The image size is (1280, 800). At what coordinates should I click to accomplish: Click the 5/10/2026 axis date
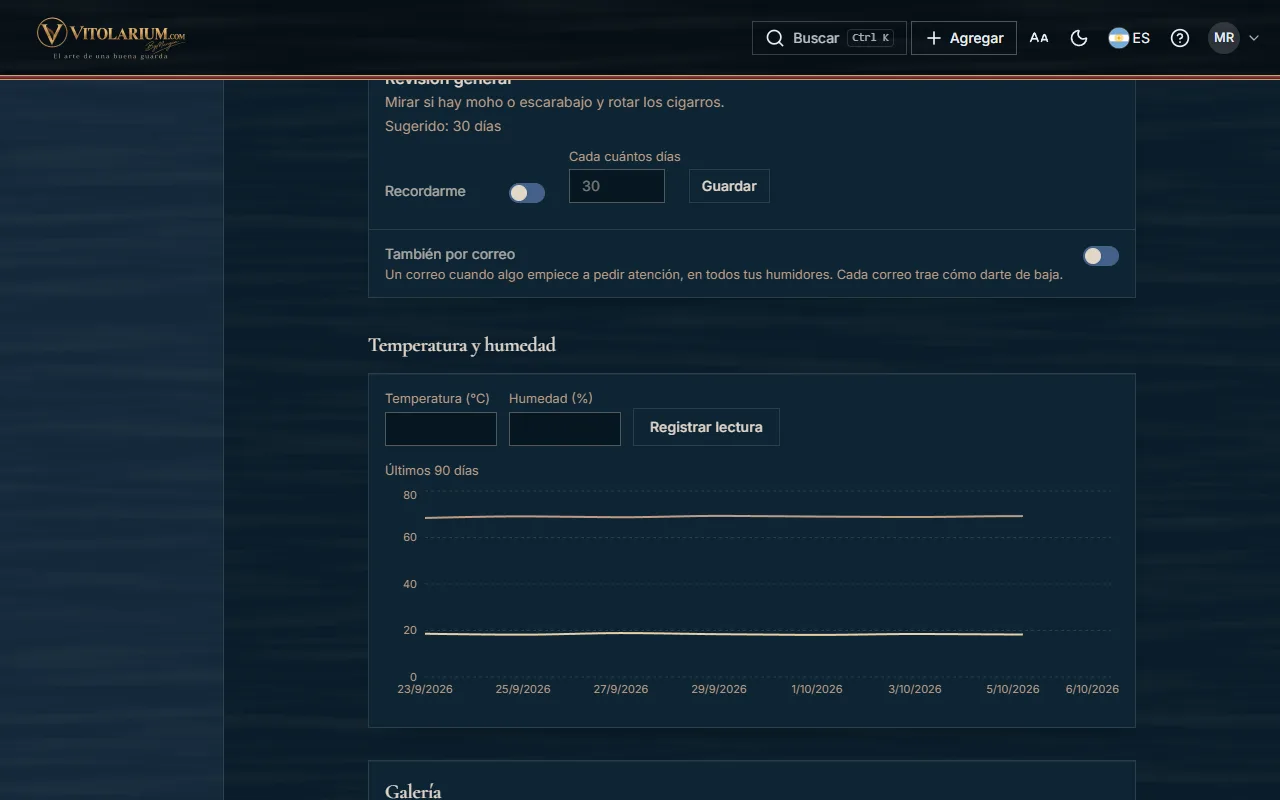[x=1013, y=689]
